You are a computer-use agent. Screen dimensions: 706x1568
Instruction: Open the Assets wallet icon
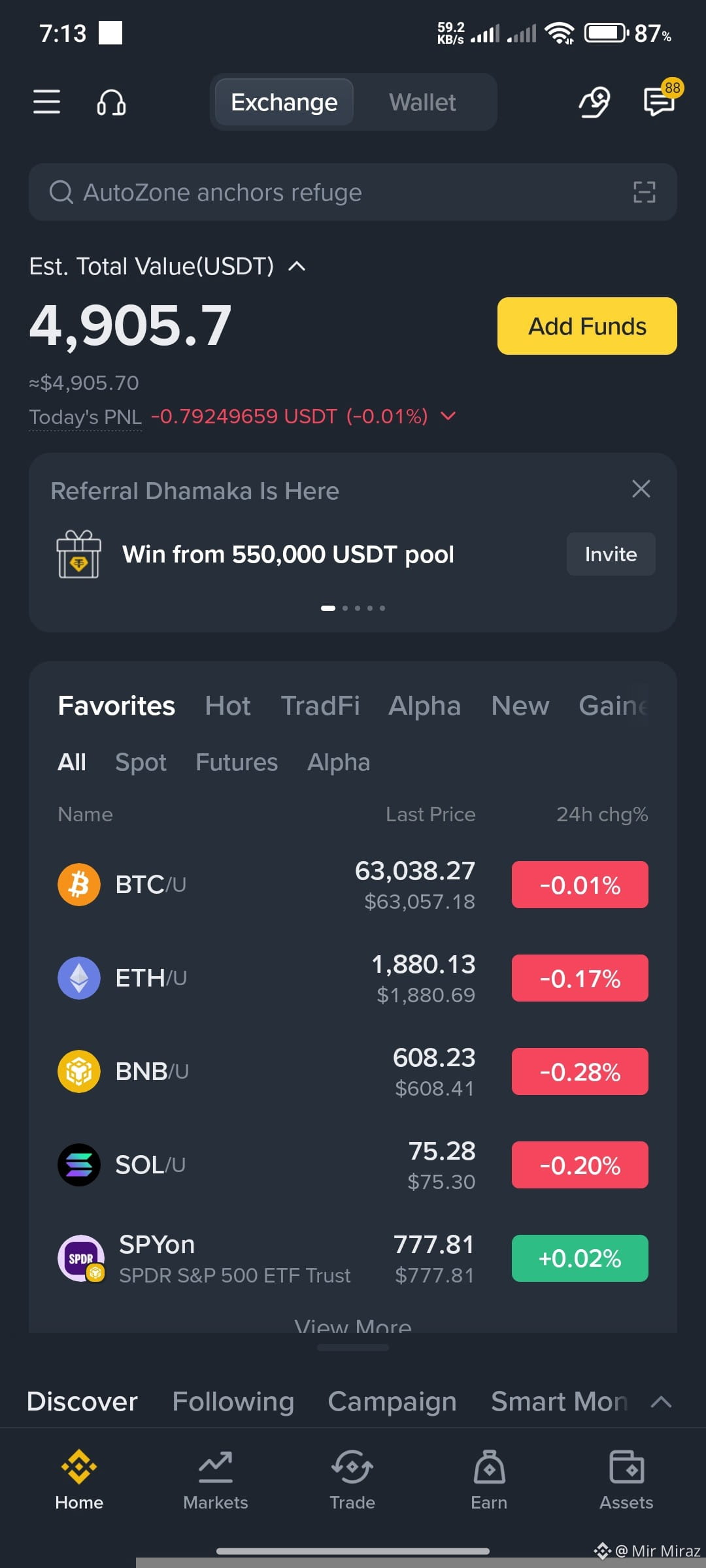(x=626, y=1467)
